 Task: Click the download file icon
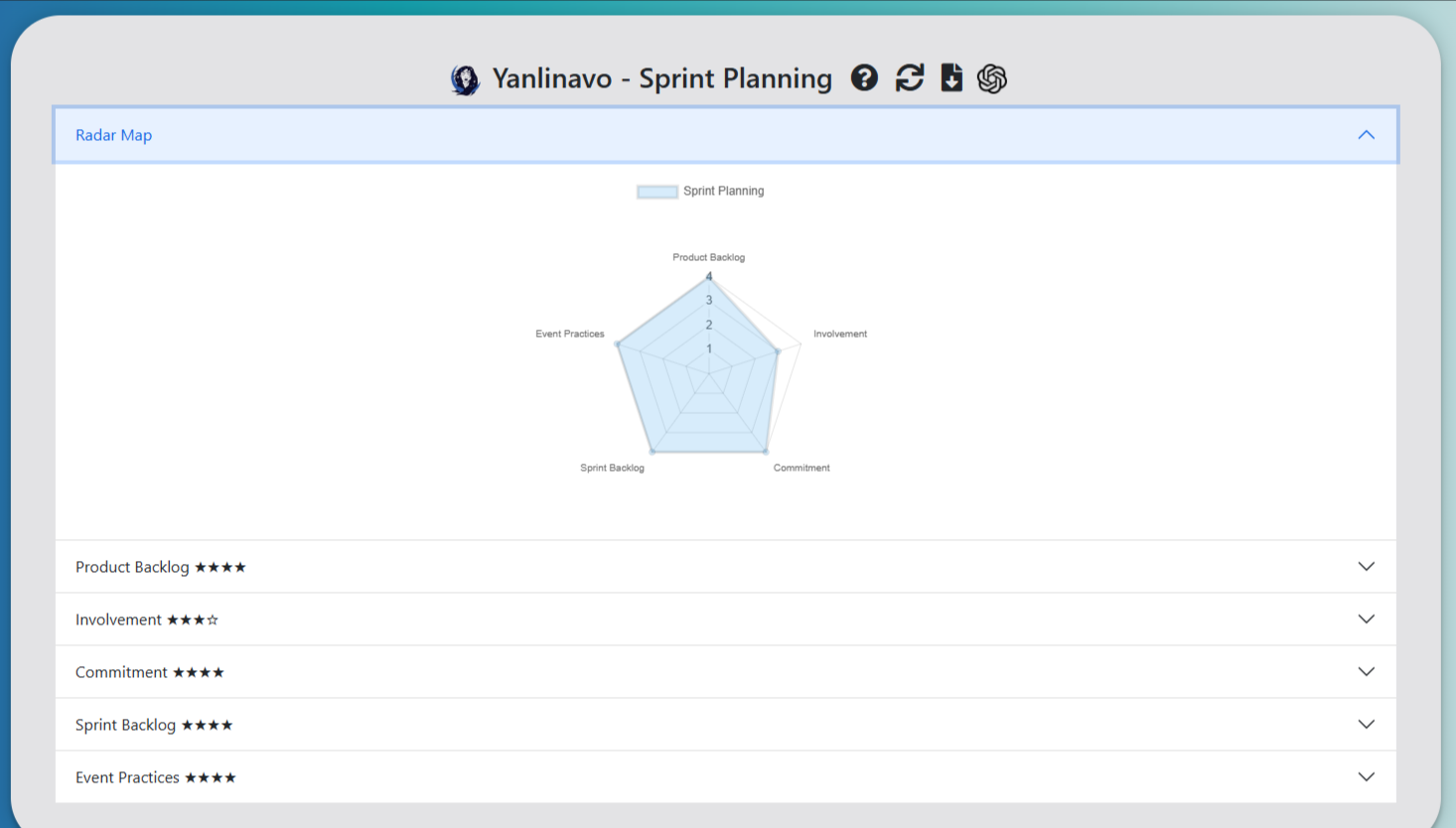coord(951,78)
